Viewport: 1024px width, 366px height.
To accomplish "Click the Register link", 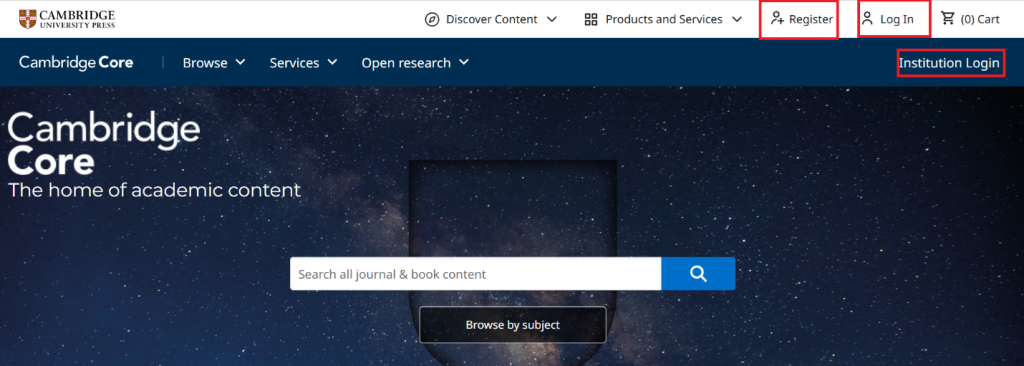I will (801, 19).
